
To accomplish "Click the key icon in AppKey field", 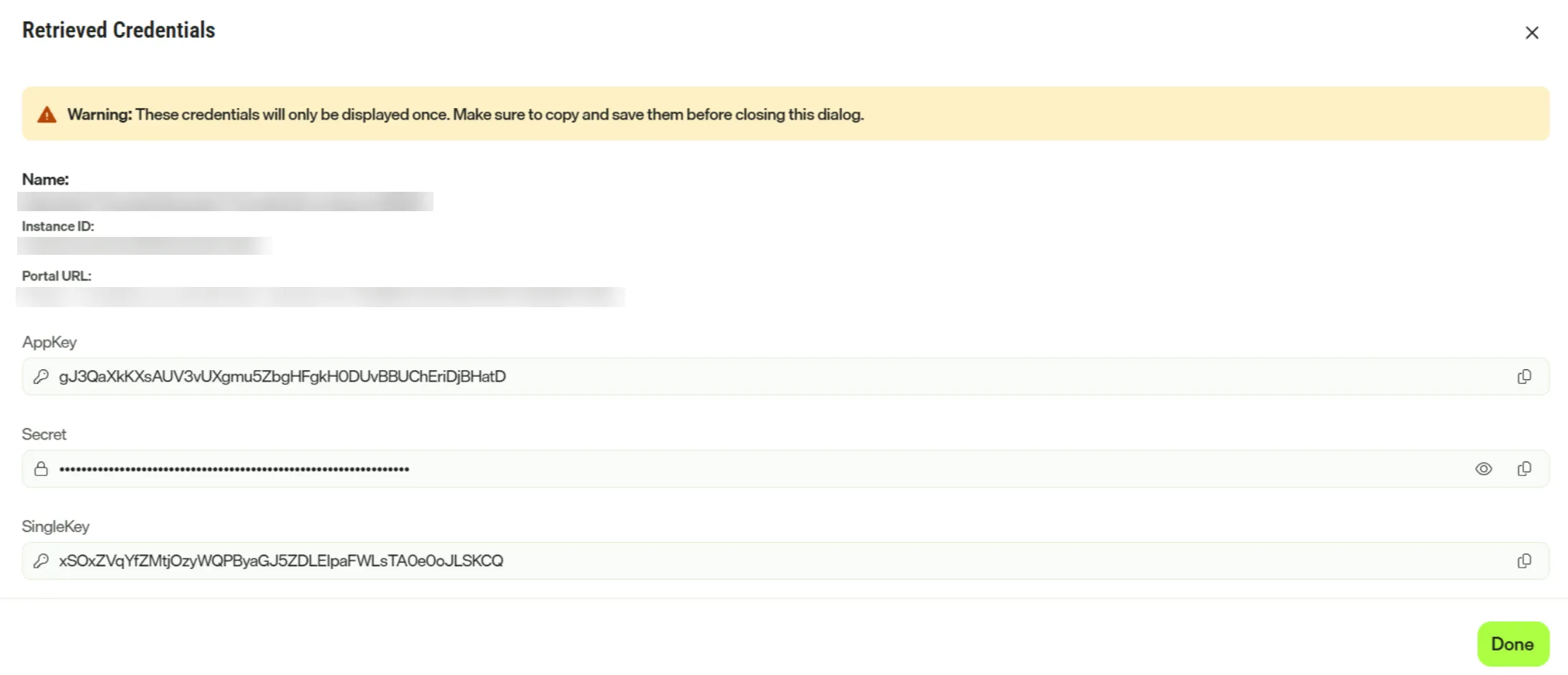I will (x=42, y=377).
